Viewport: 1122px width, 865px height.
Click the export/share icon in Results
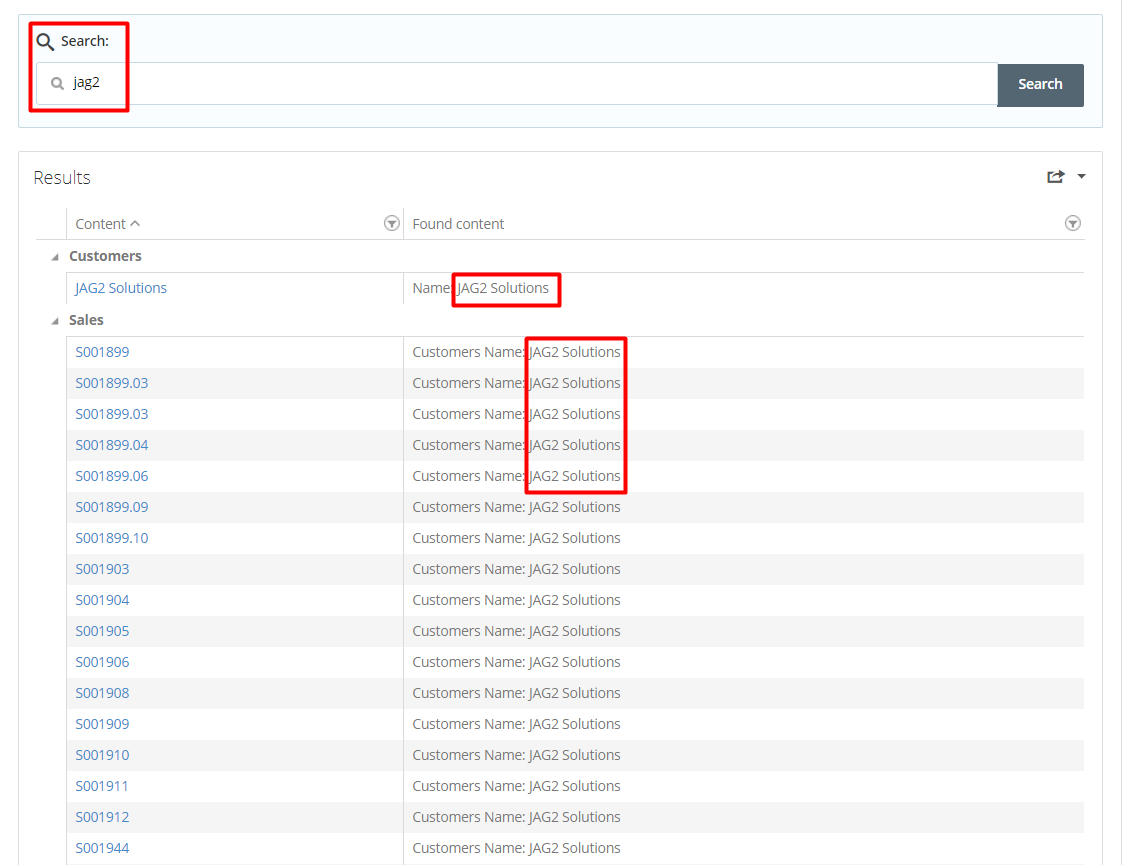1055,177
